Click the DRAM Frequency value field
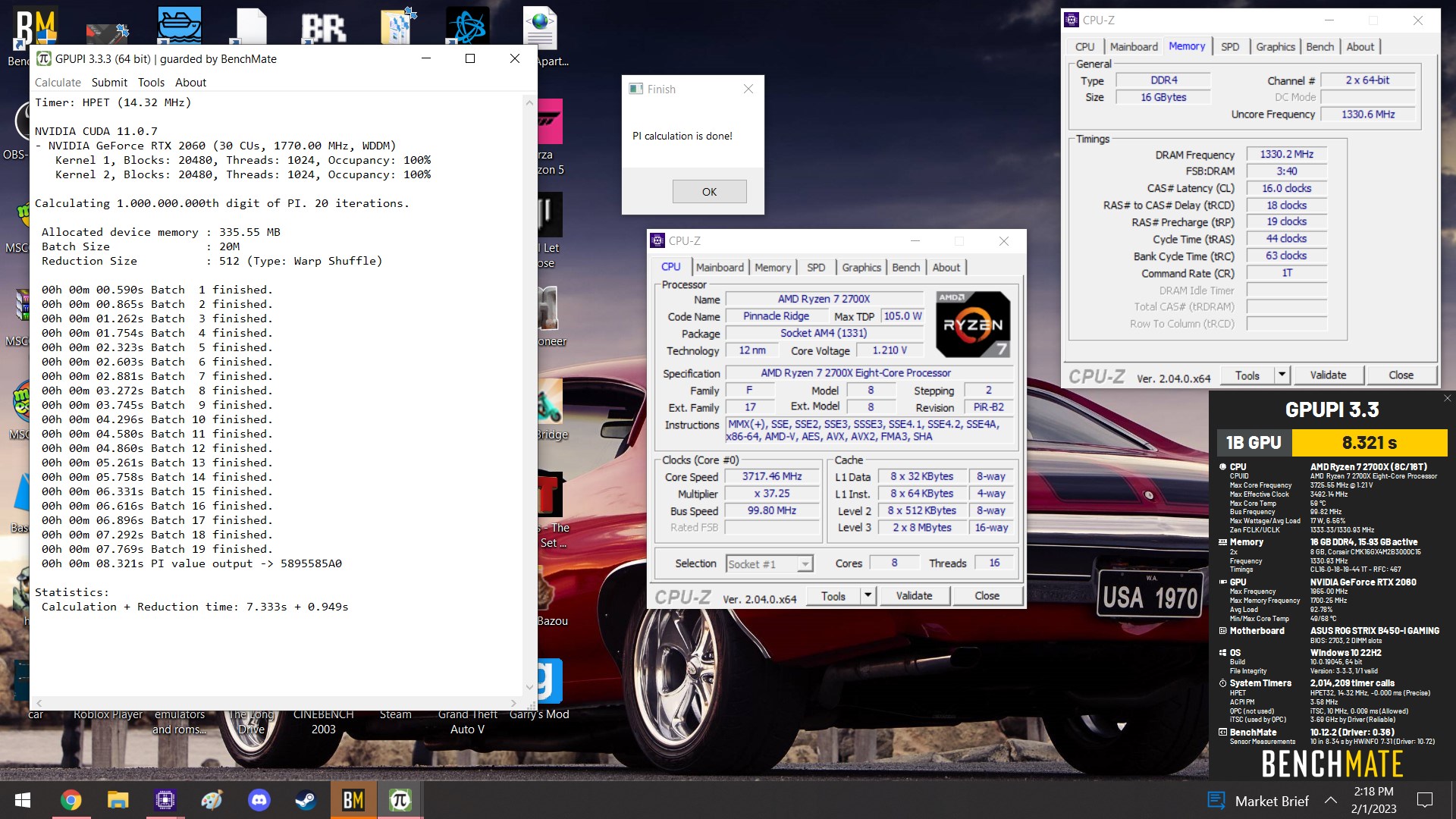 coord(1286,154)
